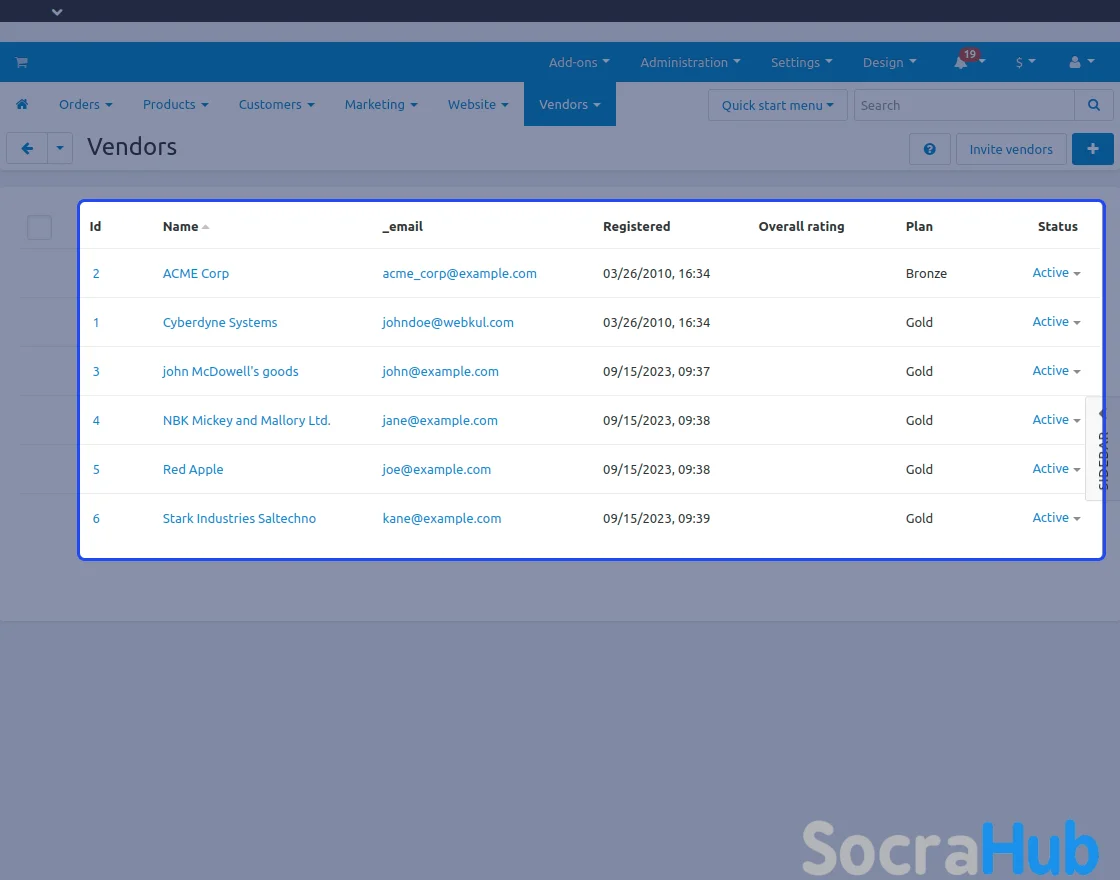Open the Cyberdyne Systems vendor link
This screenshot has height=880, width=1120.
click(x=220, y=322)
